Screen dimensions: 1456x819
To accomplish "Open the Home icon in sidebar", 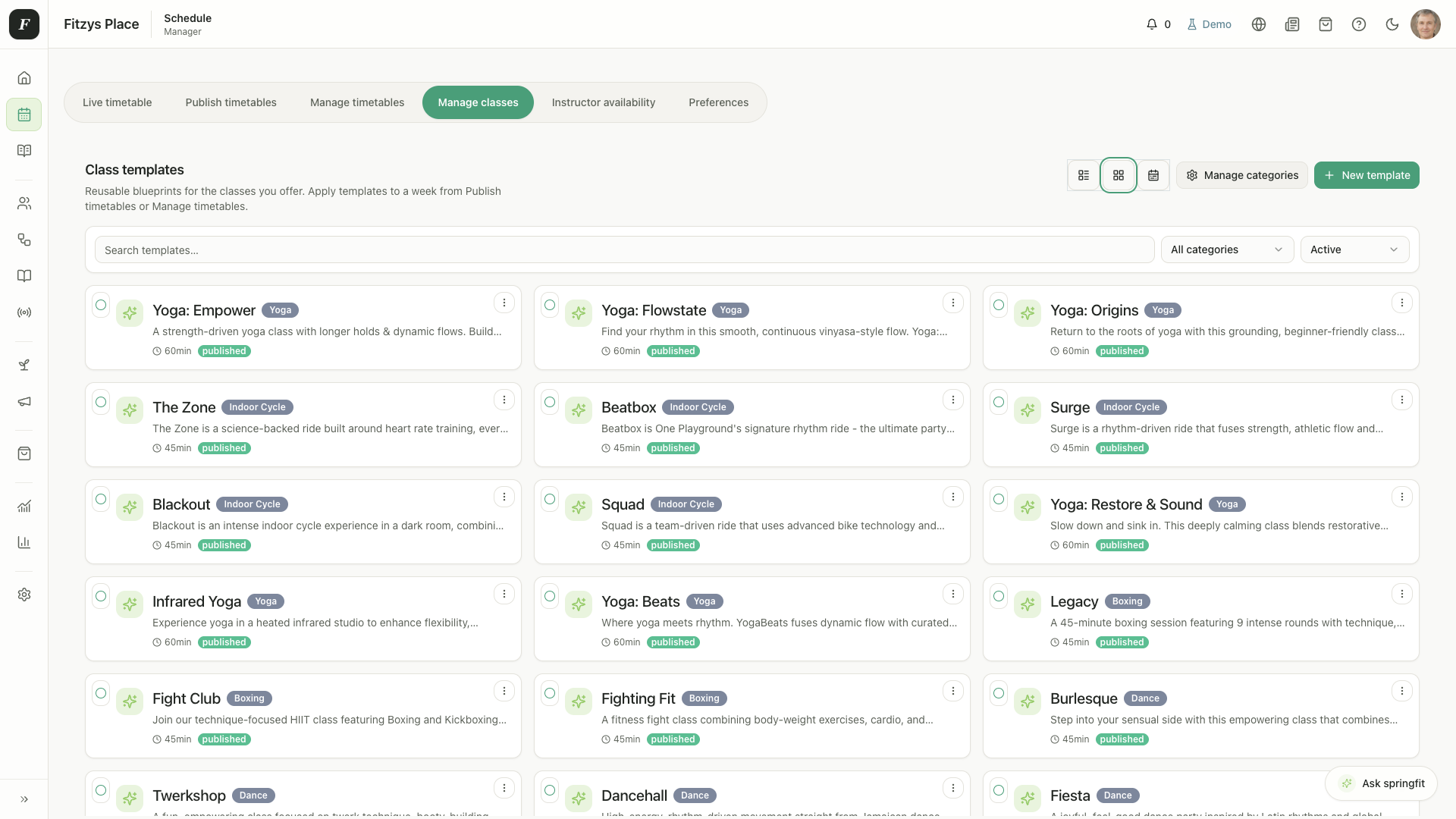I will point(24,78).
